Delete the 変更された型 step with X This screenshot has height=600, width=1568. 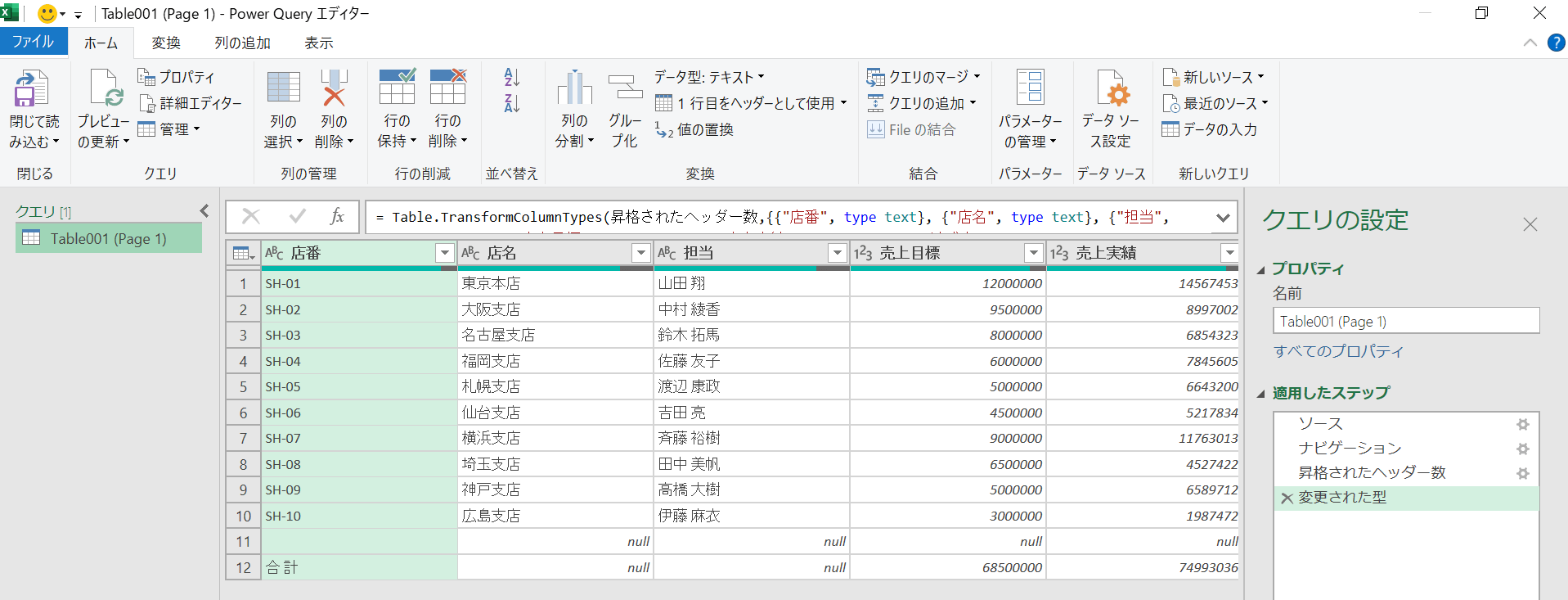click(1287, 498)
